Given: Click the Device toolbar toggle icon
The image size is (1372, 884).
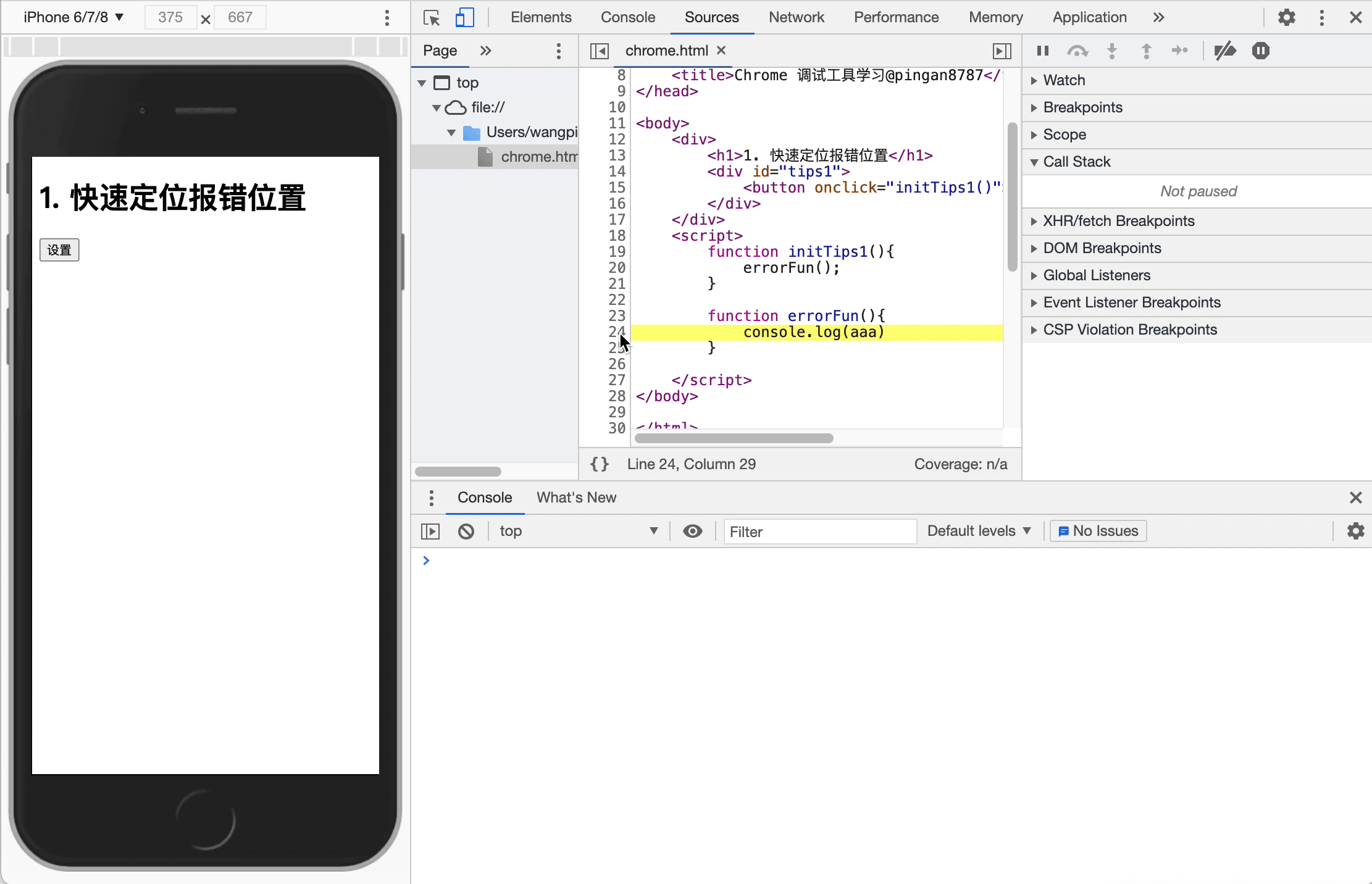Looking at the screenshot, I should click(x=464, y=17).
